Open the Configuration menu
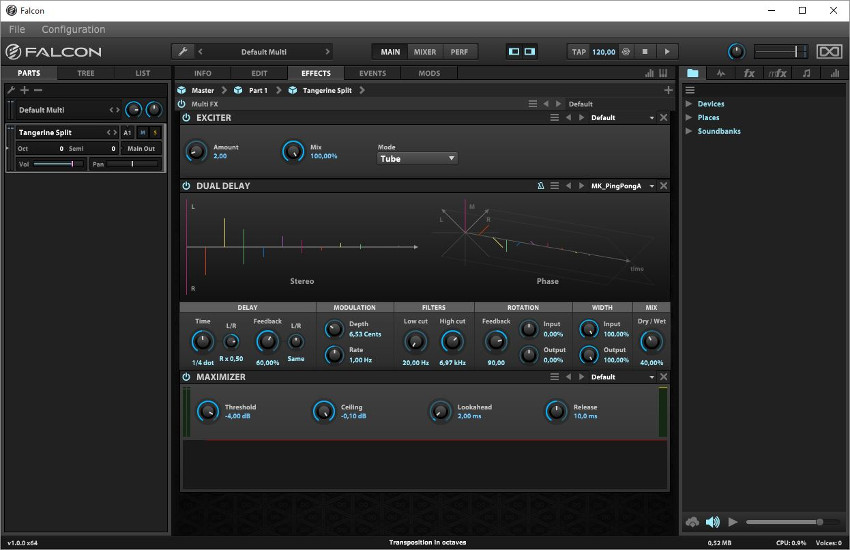Screen dimensions: 850x550 point(73,29)
